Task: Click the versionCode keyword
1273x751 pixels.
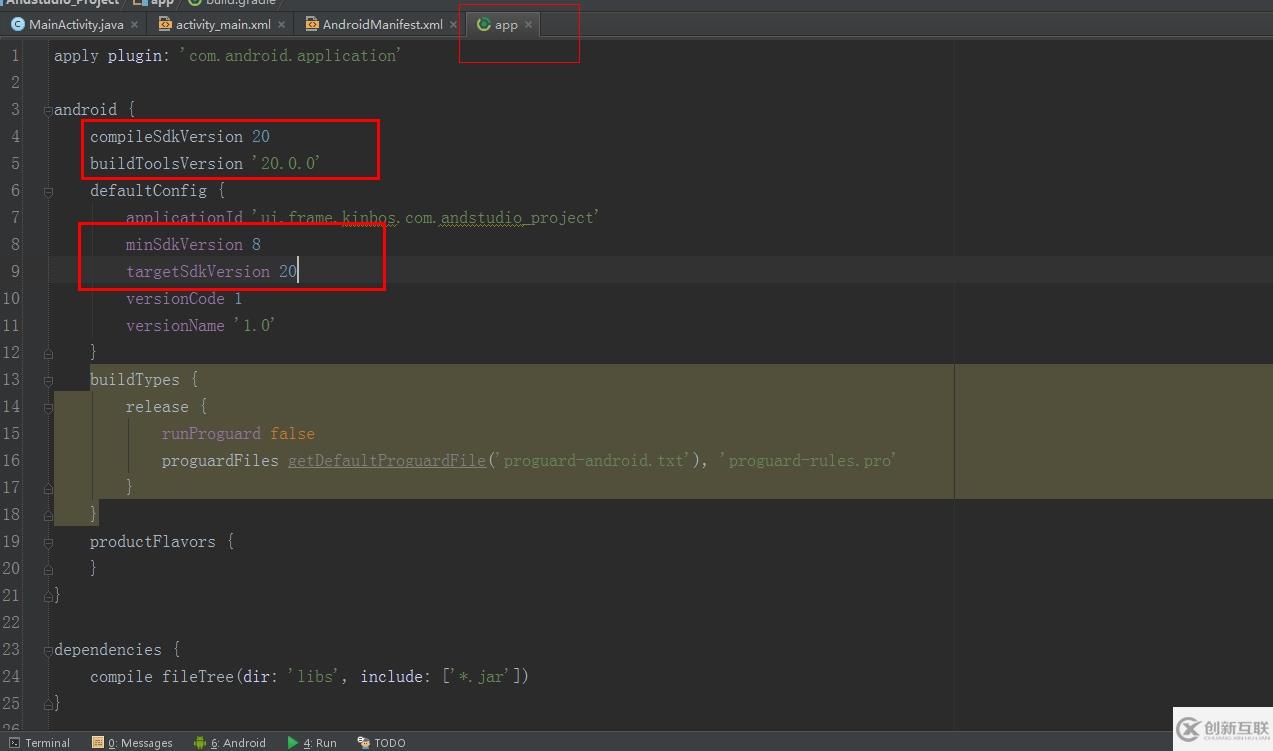Action: 175,299
